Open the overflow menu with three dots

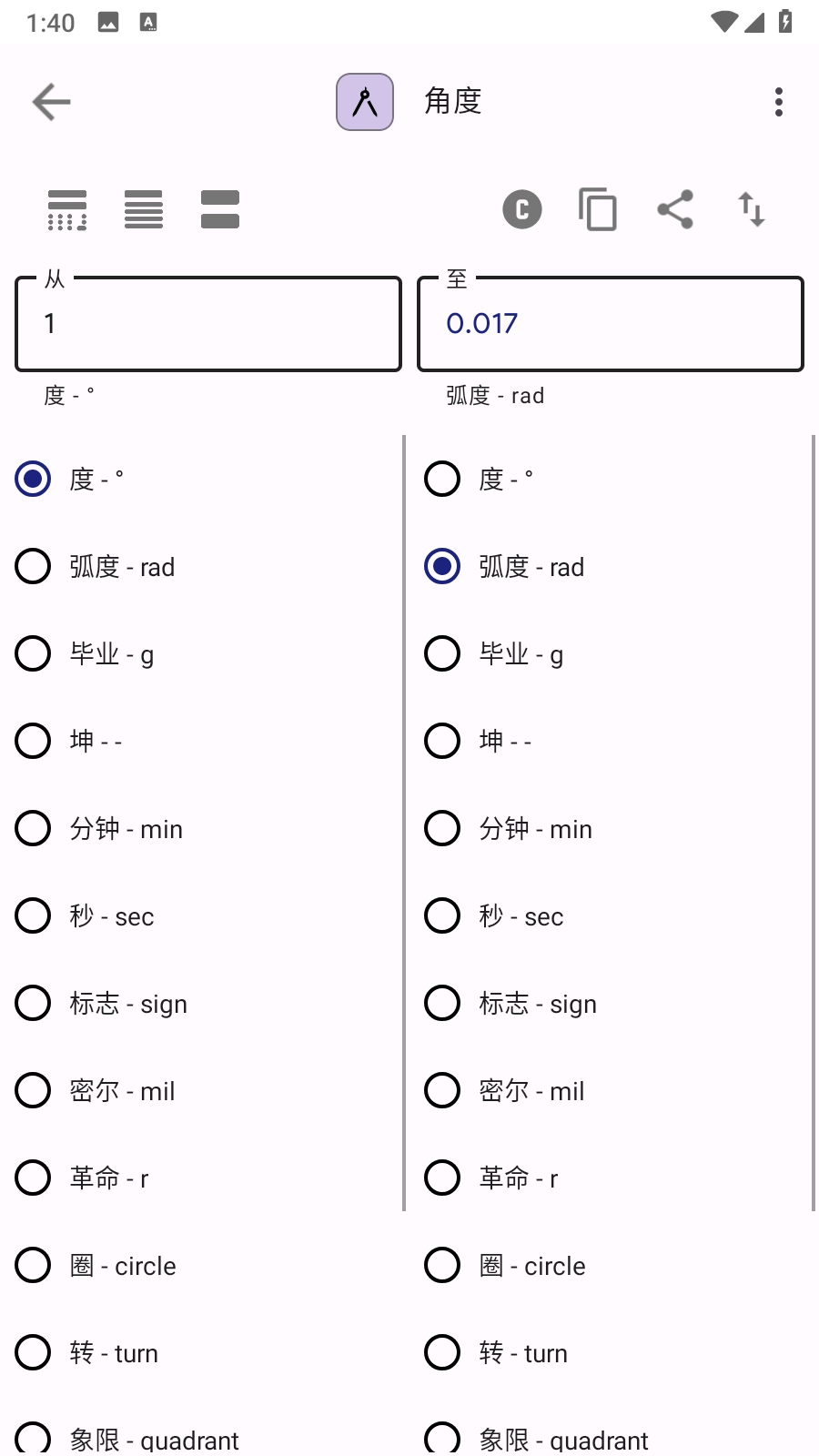779,102
